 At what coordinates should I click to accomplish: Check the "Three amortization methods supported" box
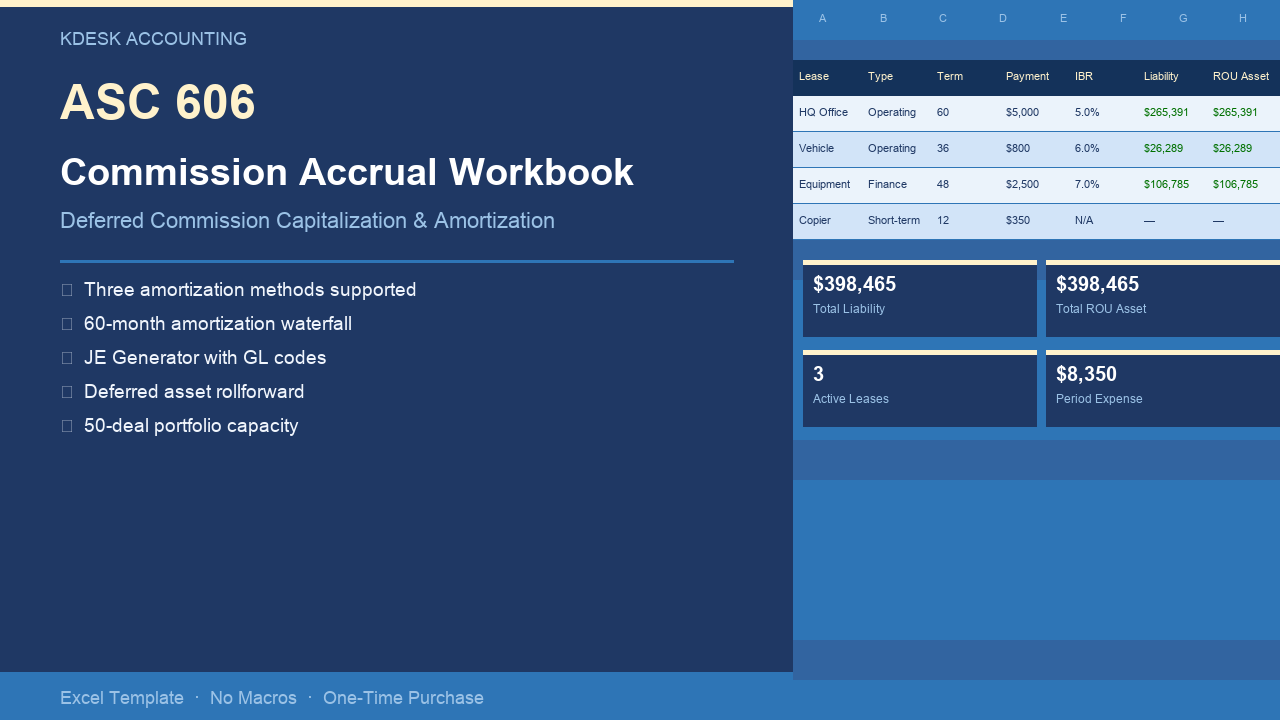point(66,290)
